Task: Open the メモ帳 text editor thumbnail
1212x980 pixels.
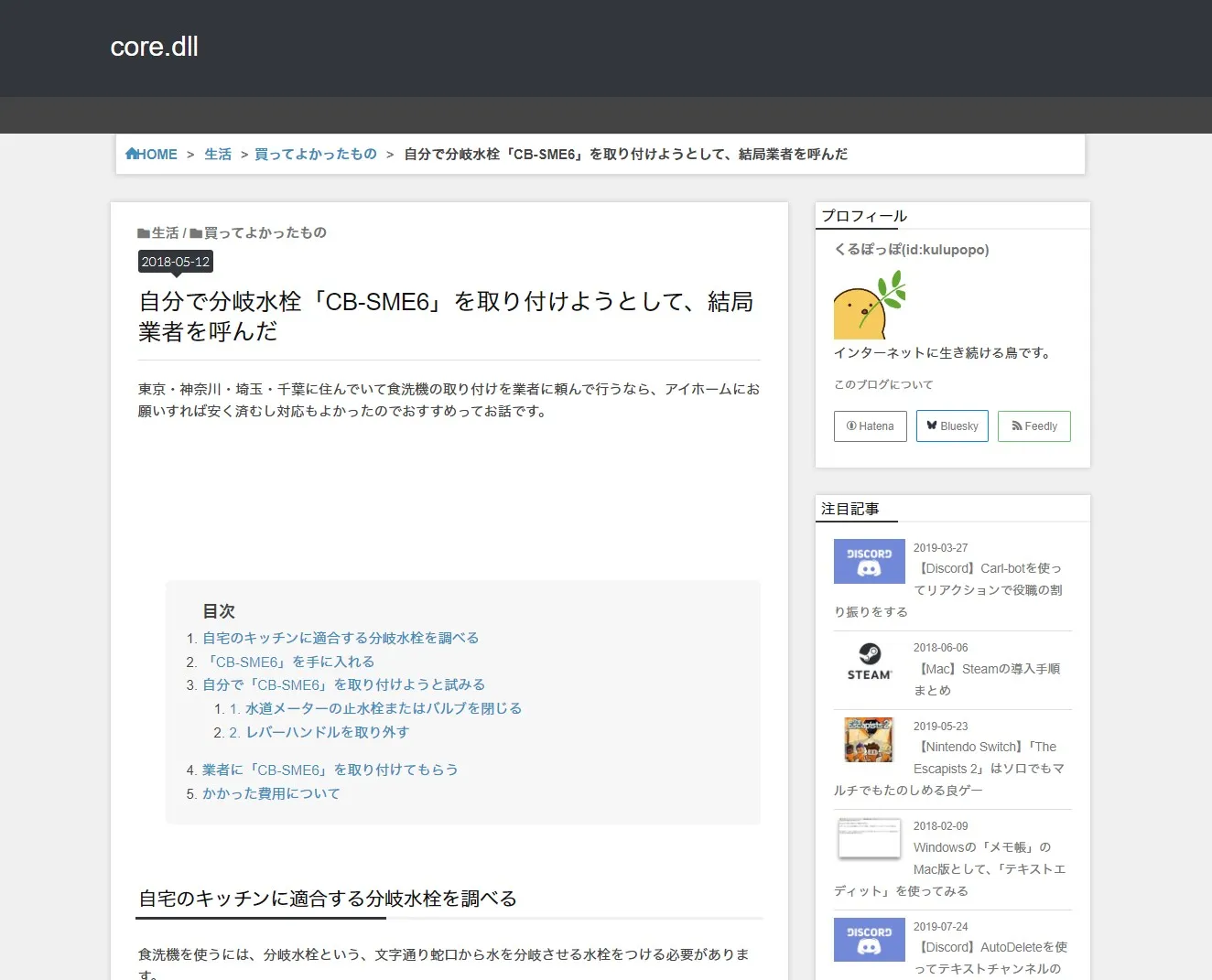Action: pos(870,838)
